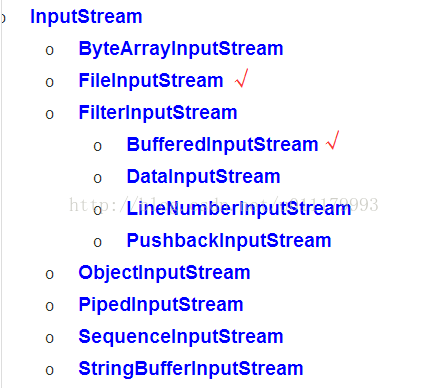
Task: Click the bullet before ObjectInputStream
Action: 50,275
